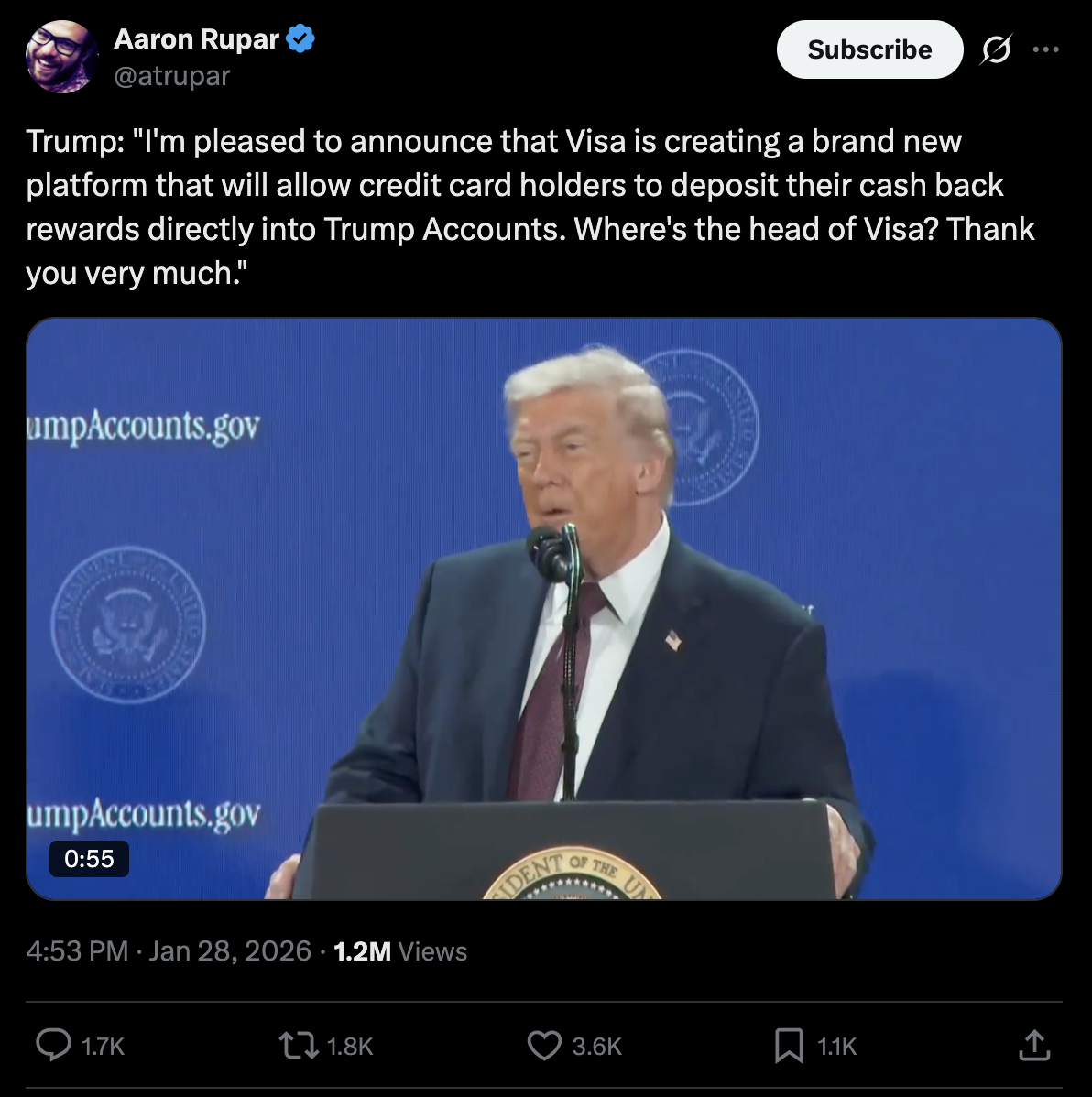Click the 3.6K likes count
The height and width of the screenshot is (1097, 1092).
597,1046
